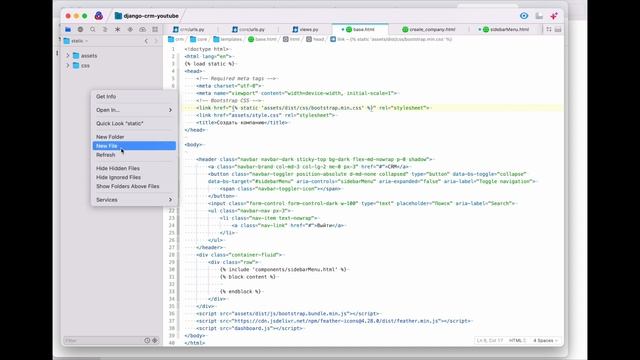640x360 pixels.
Task: Go forward with the sidebar right arrow
Action: 156,41
